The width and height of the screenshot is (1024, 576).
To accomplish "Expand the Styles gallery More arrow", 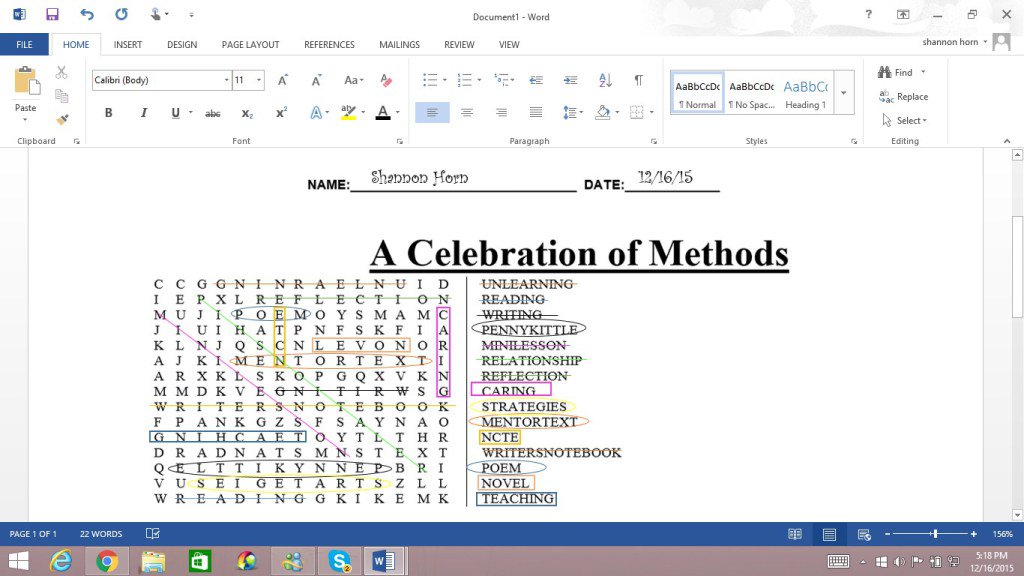I will click(x=844, y=92).
